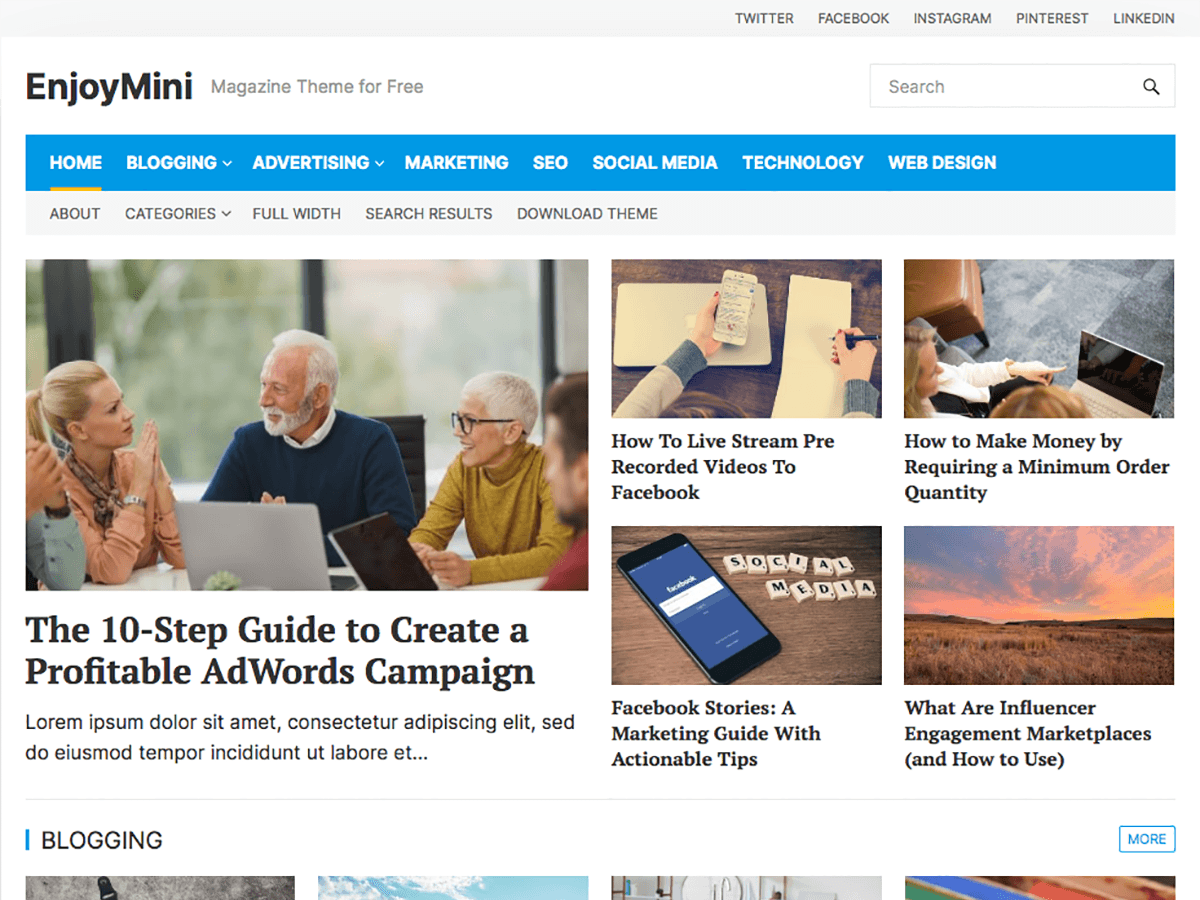Click the Pinterest top link

[1052, 18]
